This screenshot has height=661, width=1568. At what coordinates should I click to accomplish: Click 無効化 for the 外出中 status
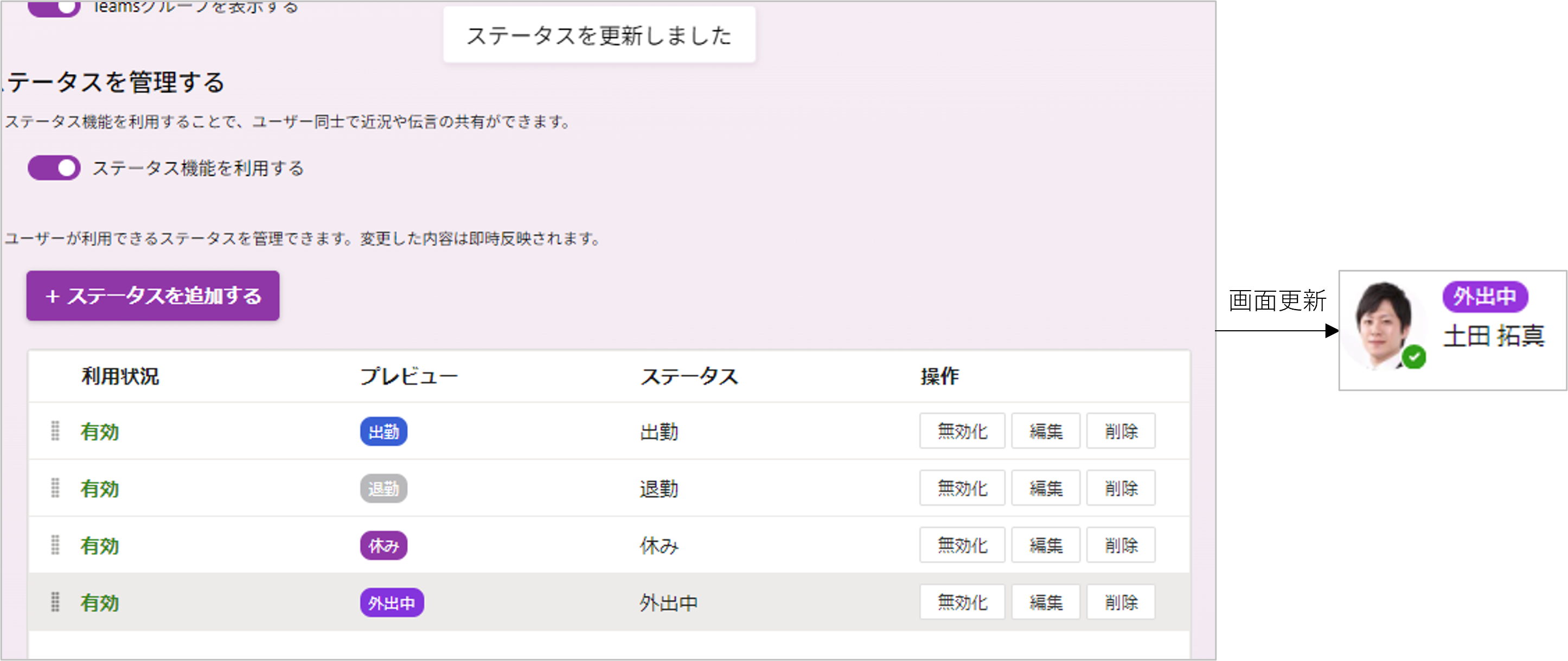(962, 602)
